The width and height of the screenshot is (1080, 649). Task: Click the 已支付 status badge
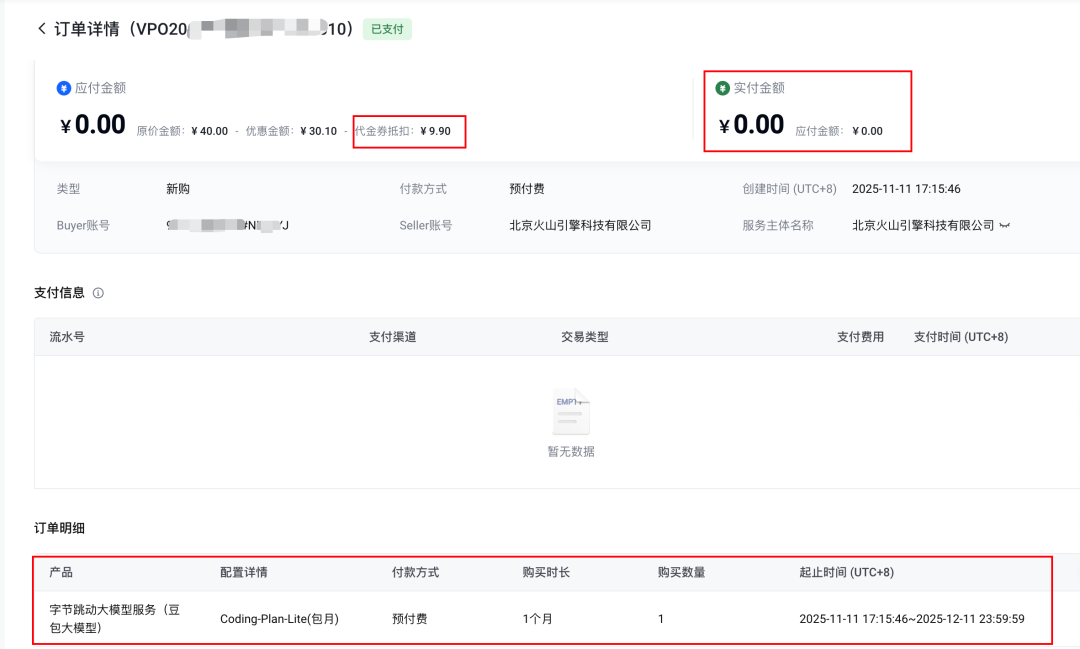click(386, 29)
